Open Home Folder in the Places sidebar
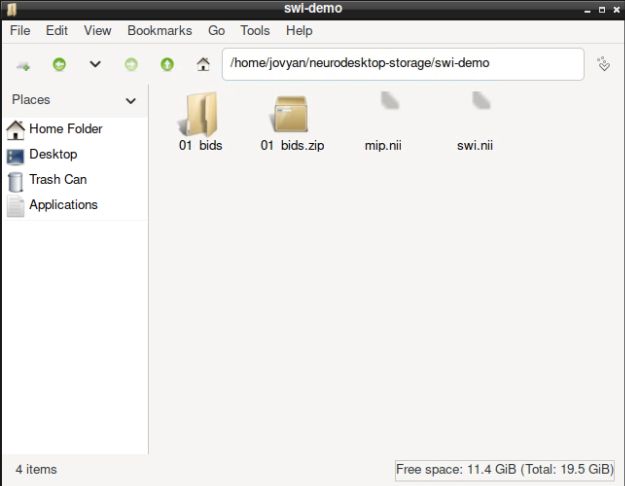625x486 pixels. (55, 129)
